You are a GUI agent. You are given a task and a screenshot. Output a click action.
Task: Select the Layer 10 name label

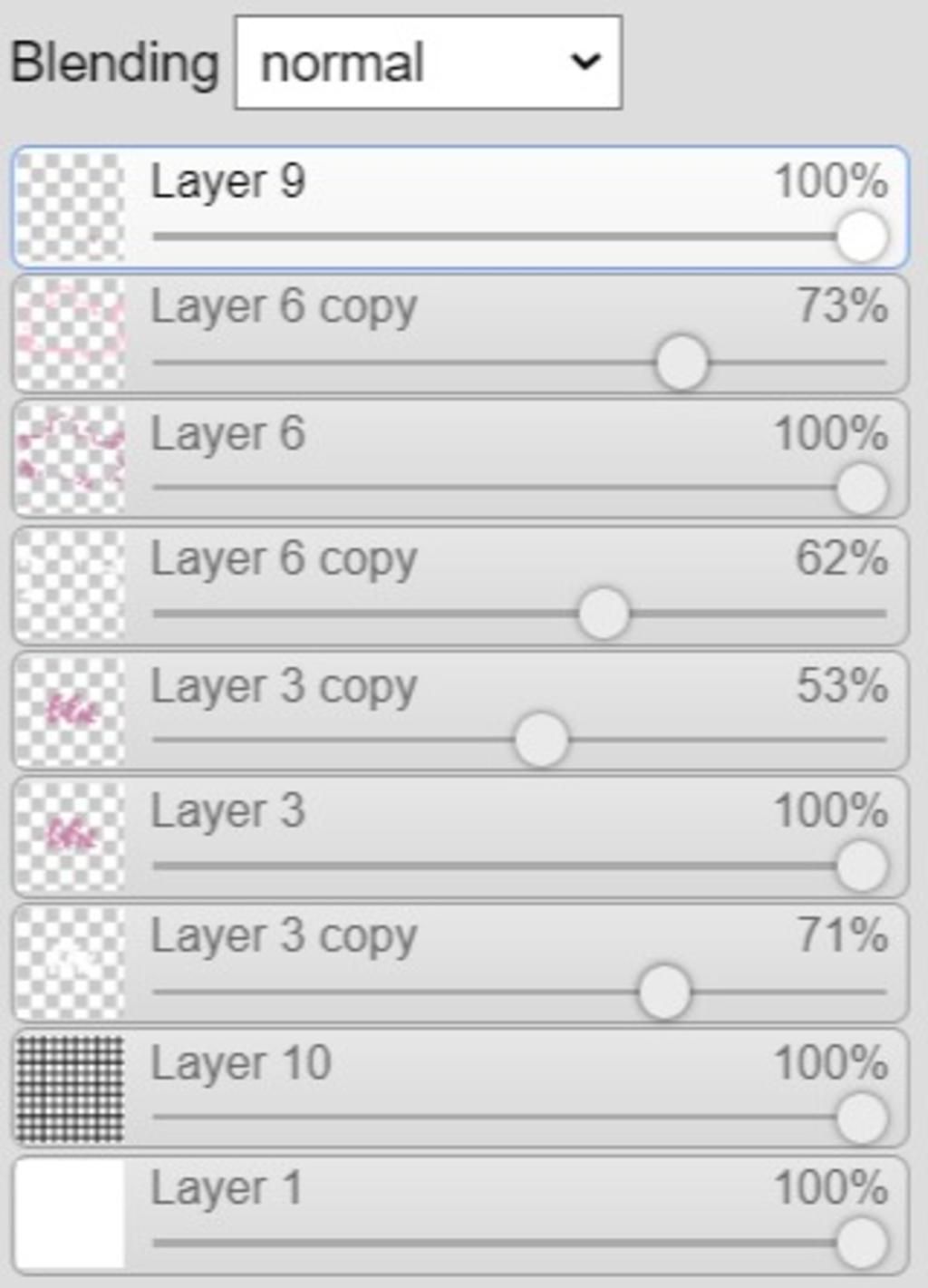point(241,1062)
